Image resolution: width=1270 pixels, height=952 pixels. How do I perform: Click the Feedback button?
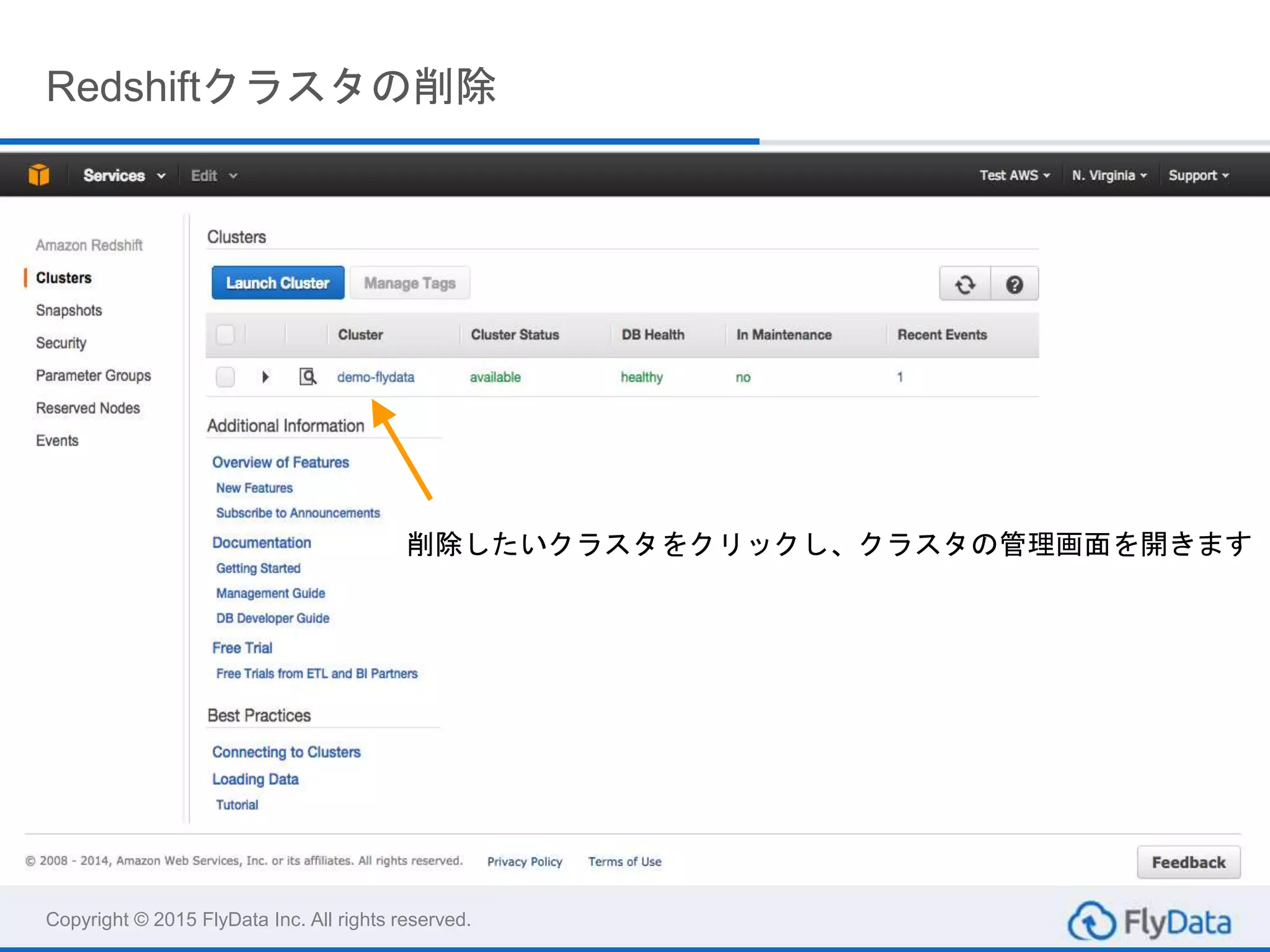coord(1189,862)
